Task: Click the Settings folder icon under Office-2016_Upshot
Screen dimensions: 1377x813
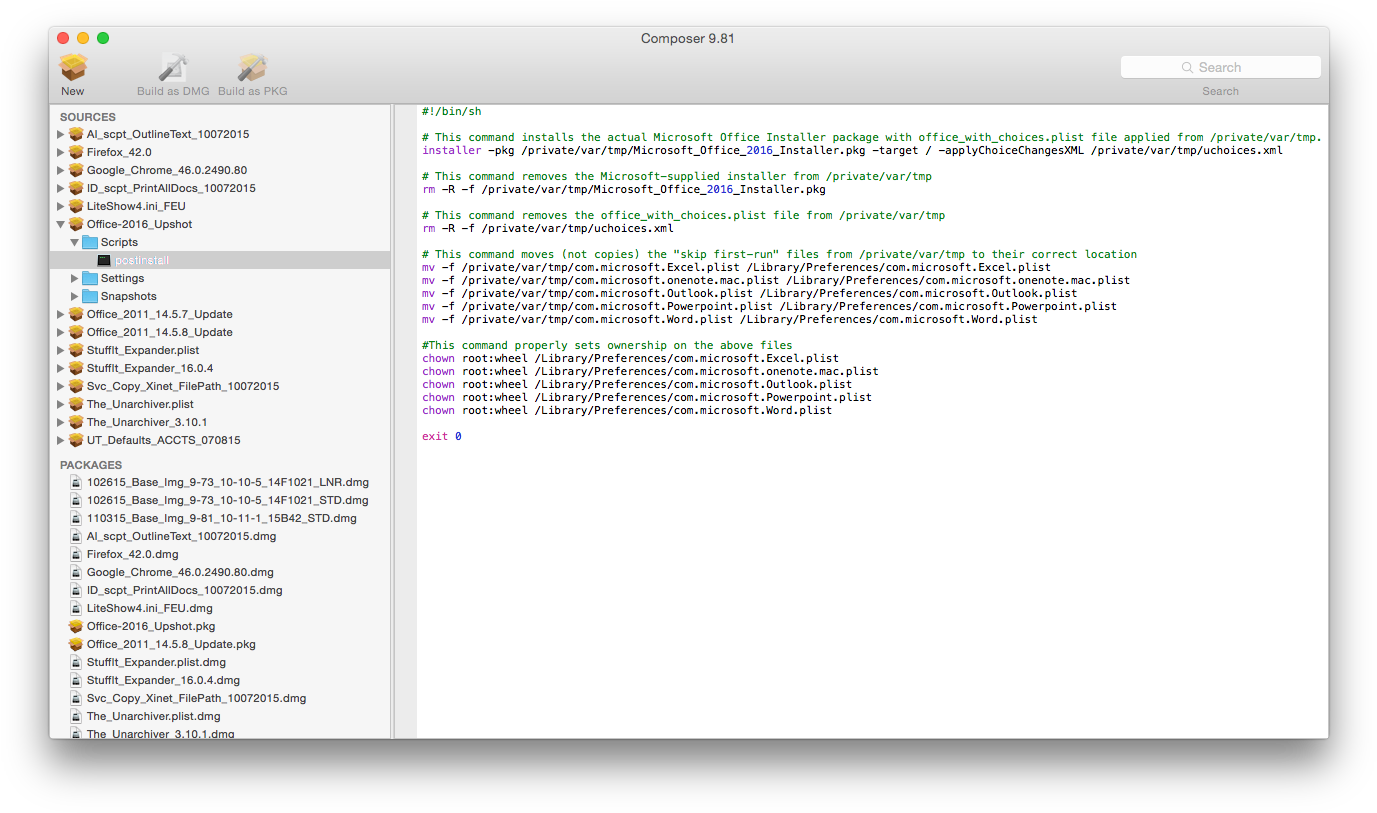Action: pyautogui.click(x=90, y=277)
